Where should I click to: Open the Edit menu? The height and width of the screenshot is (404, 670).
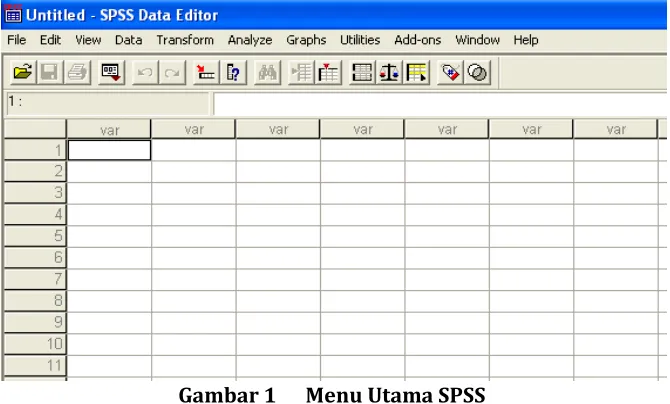[x=50, y=40]
